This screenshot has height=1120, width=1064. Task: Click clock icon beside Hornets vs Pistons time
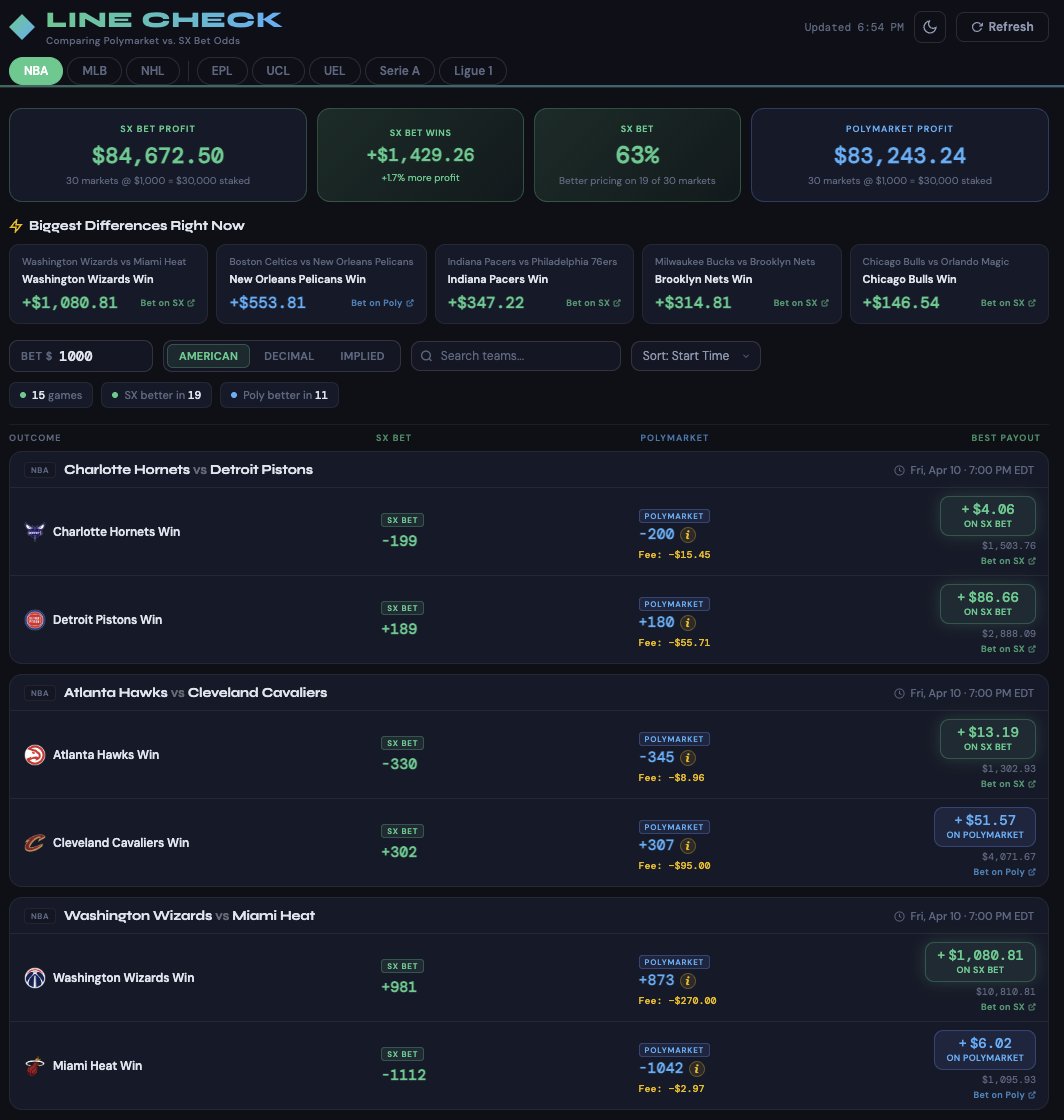pyautogui.click(x=899, y=471)
